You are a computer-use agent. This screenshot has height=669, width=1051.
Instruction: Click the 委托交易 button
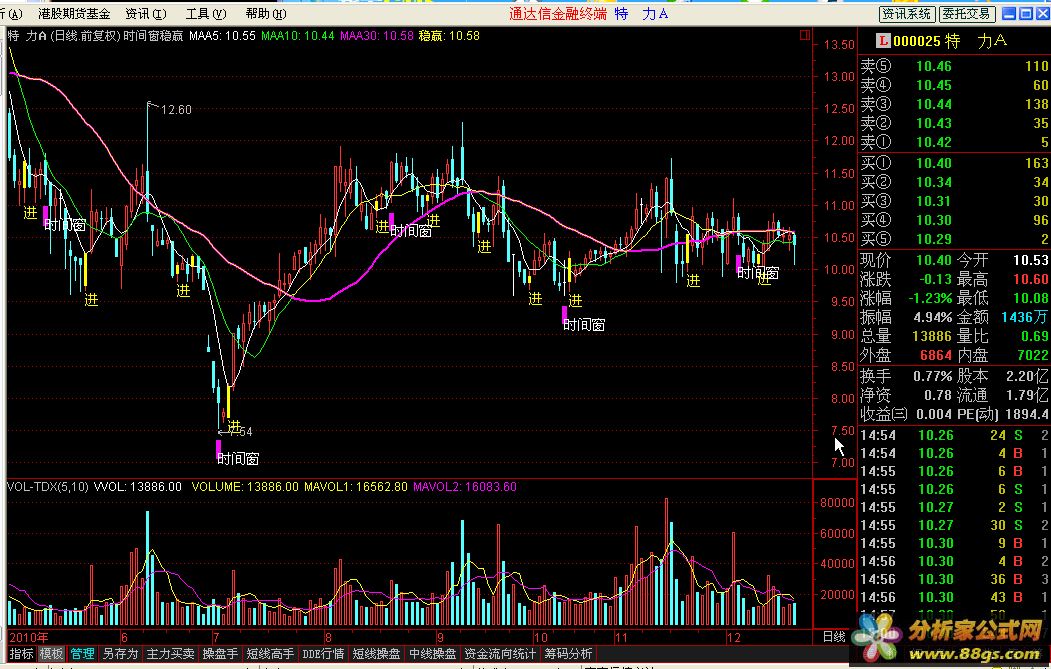(966, 13)
